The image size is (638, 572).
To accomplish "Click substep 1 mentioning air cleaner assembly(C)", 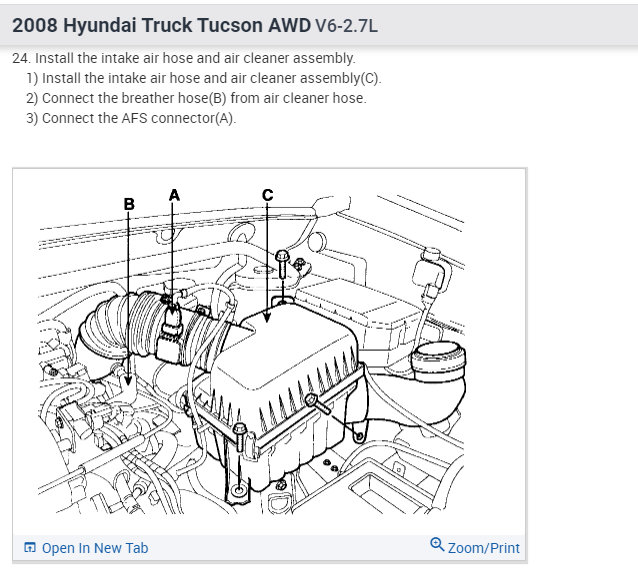I will pos(203,78).
